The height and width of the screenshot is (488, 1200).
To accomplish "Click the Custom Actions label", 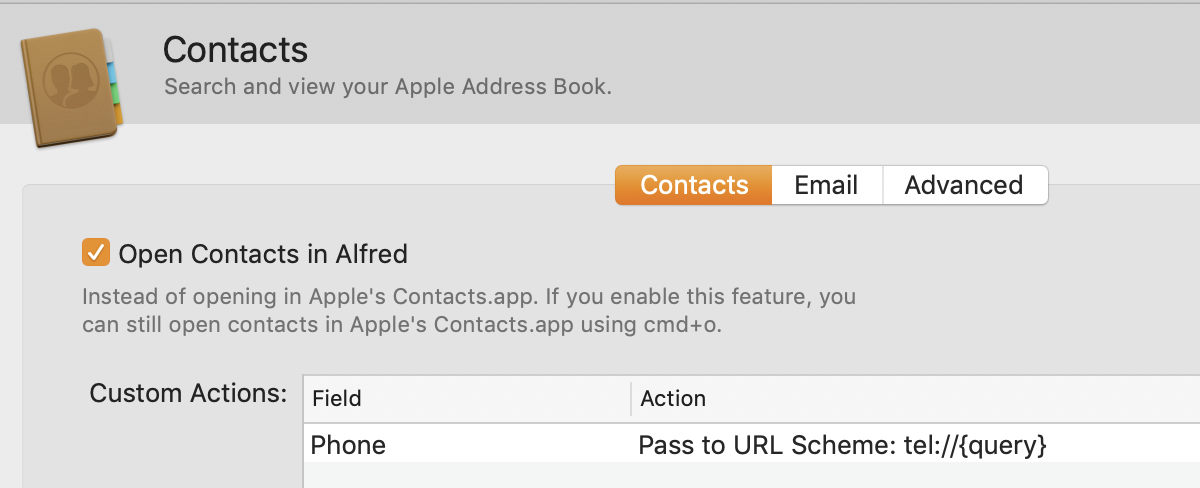I will pyautogui.click(x=188, y=393).
